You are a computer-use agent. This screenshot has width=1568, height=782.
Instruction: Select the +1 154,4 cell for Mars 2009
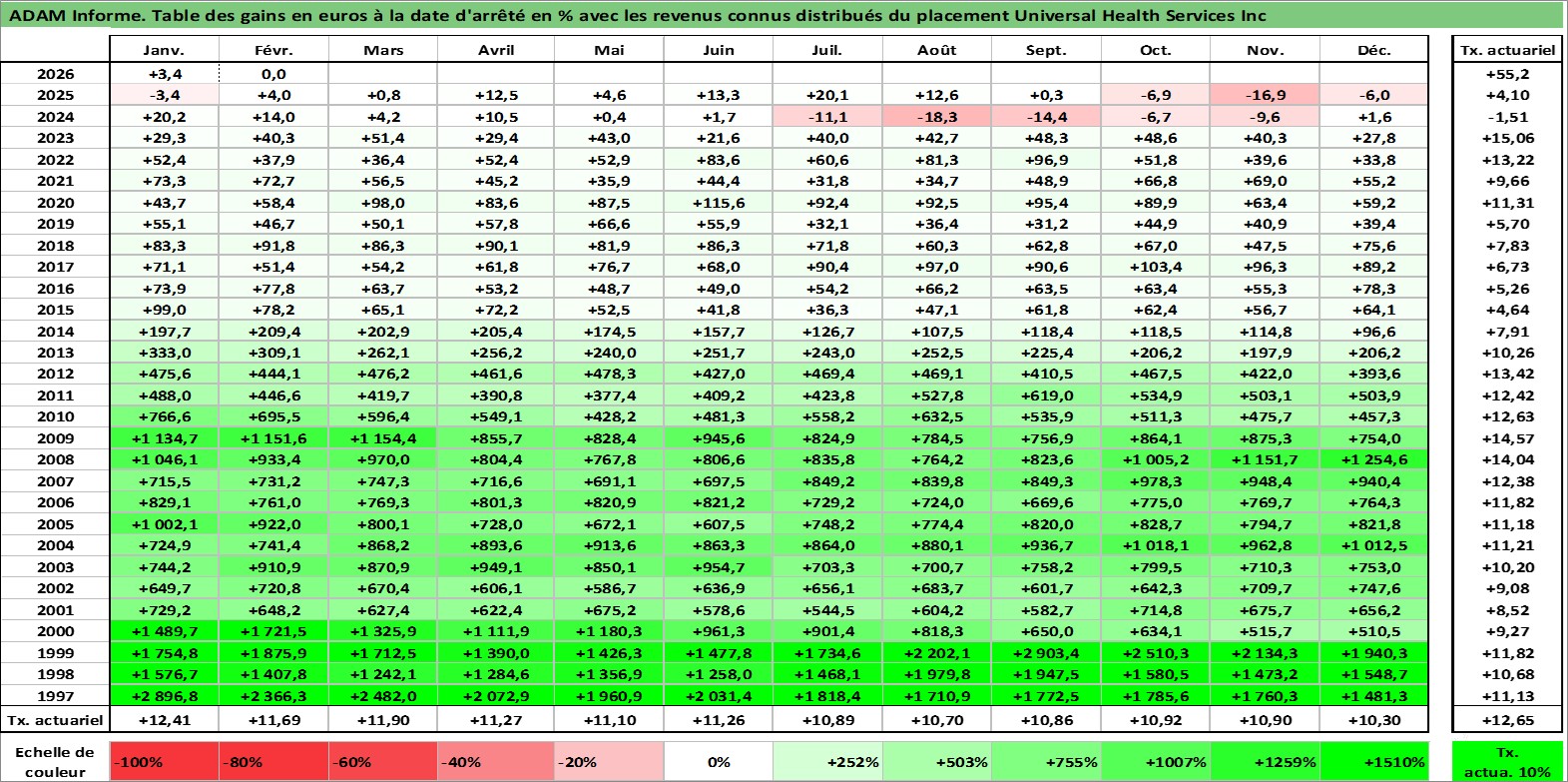click(x=383, y=438)
